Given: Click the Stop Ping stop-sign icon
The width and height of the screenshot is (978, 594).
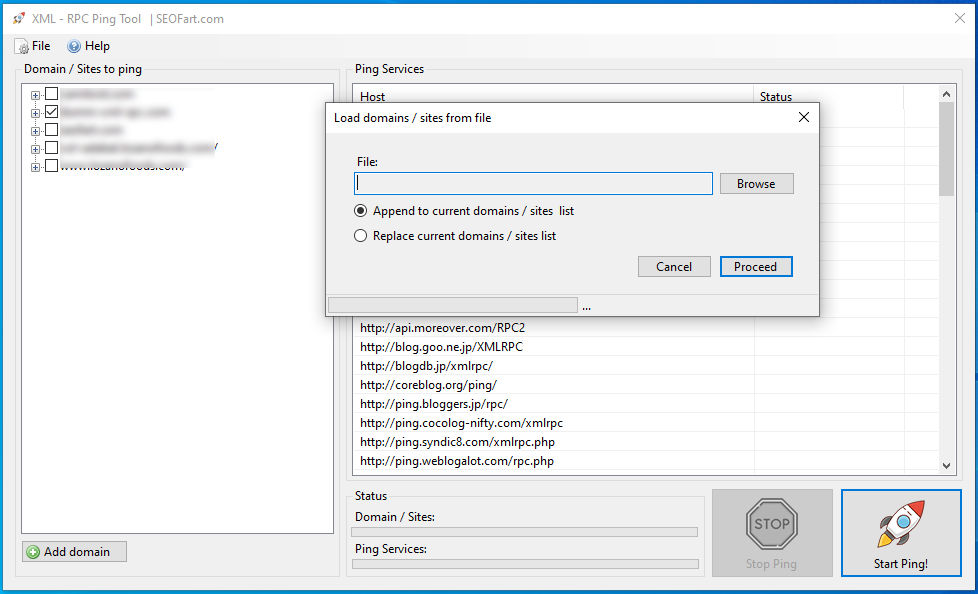Looking at the screenshot, I should 771,523.
